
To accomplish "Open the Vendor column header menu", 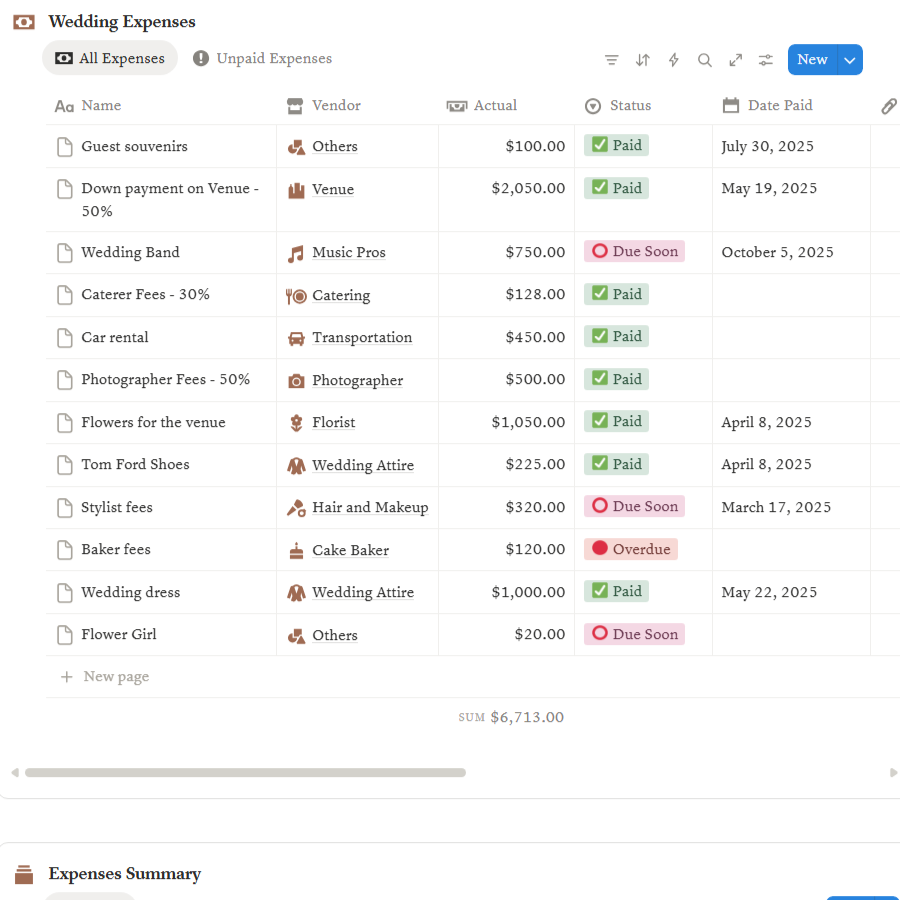I will click(336, 106).
